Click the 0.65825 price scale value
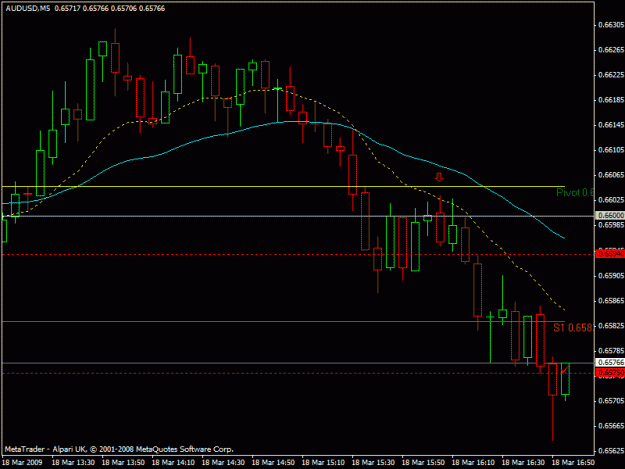This screenshot has width=625, height=469. tap(611, 326)
